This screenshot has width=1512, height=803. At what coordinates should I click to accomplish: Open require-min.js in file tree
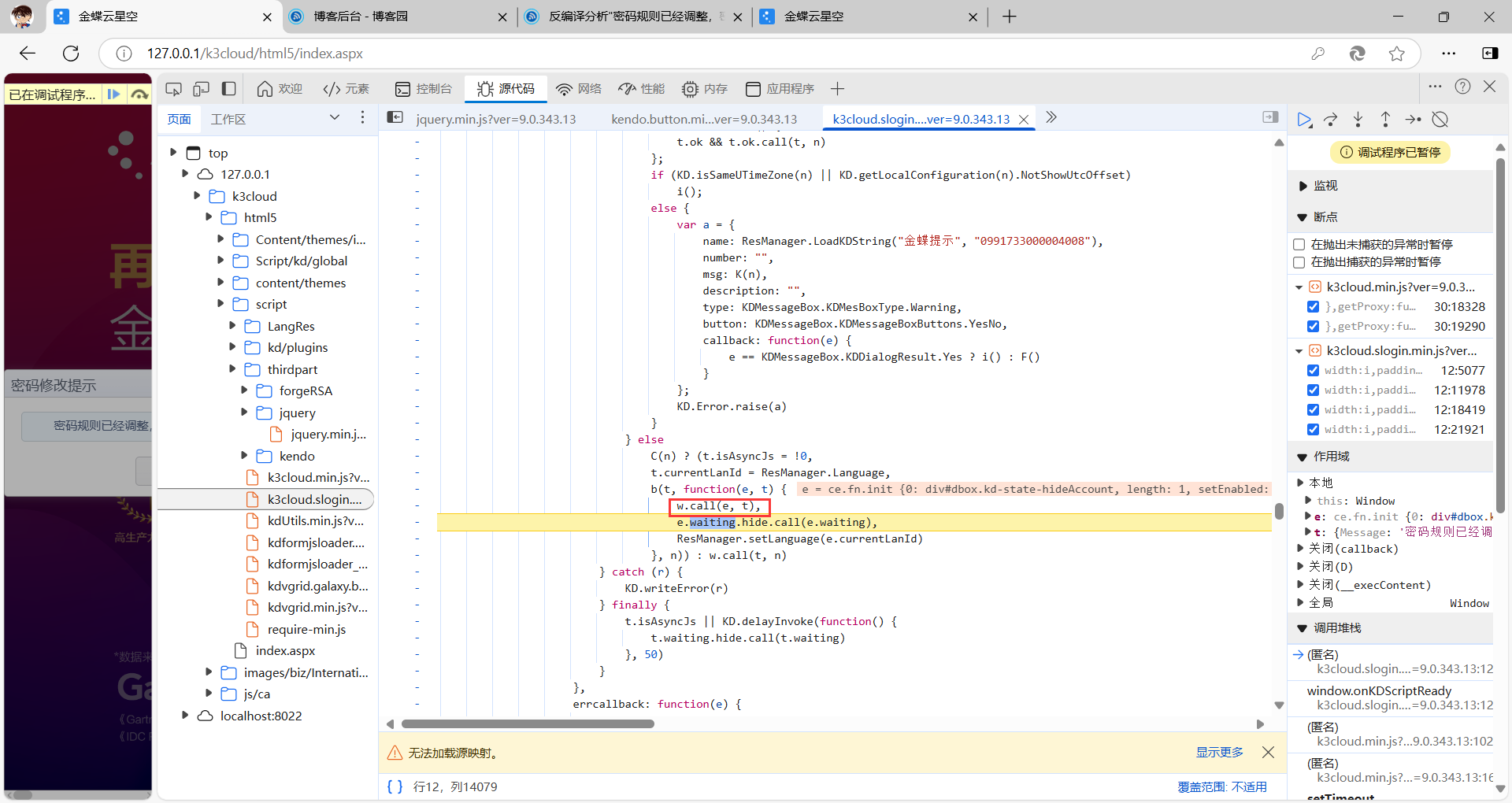pos(306,629)
